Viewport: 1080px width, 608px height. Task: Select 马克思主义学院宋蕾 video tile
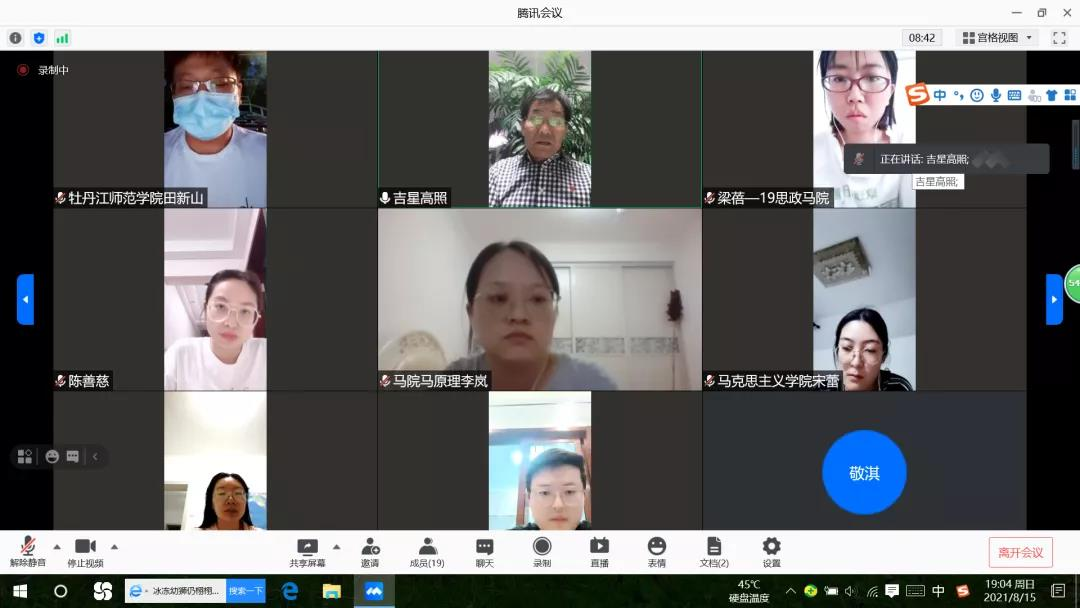point(864,300)
